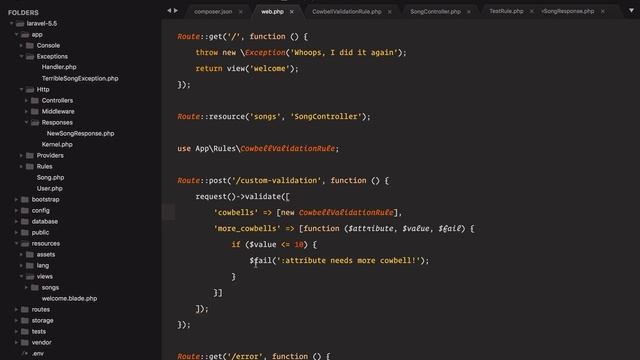640x360 pixels.
Task: Click the Providers folder icon
Action: (x=30, y=156)
